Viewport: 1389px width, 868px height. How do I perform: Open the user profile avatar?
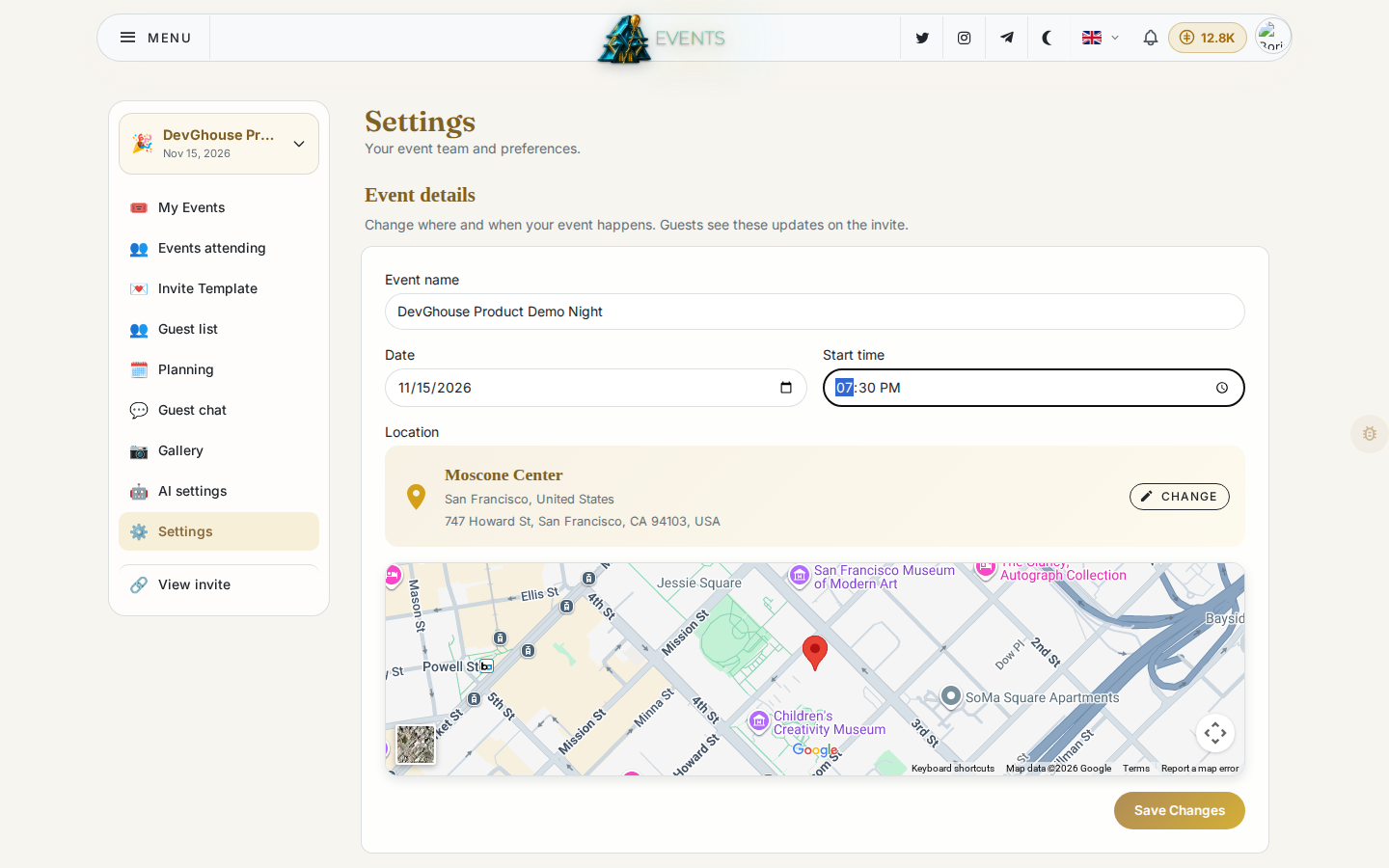coord(1272,38)
